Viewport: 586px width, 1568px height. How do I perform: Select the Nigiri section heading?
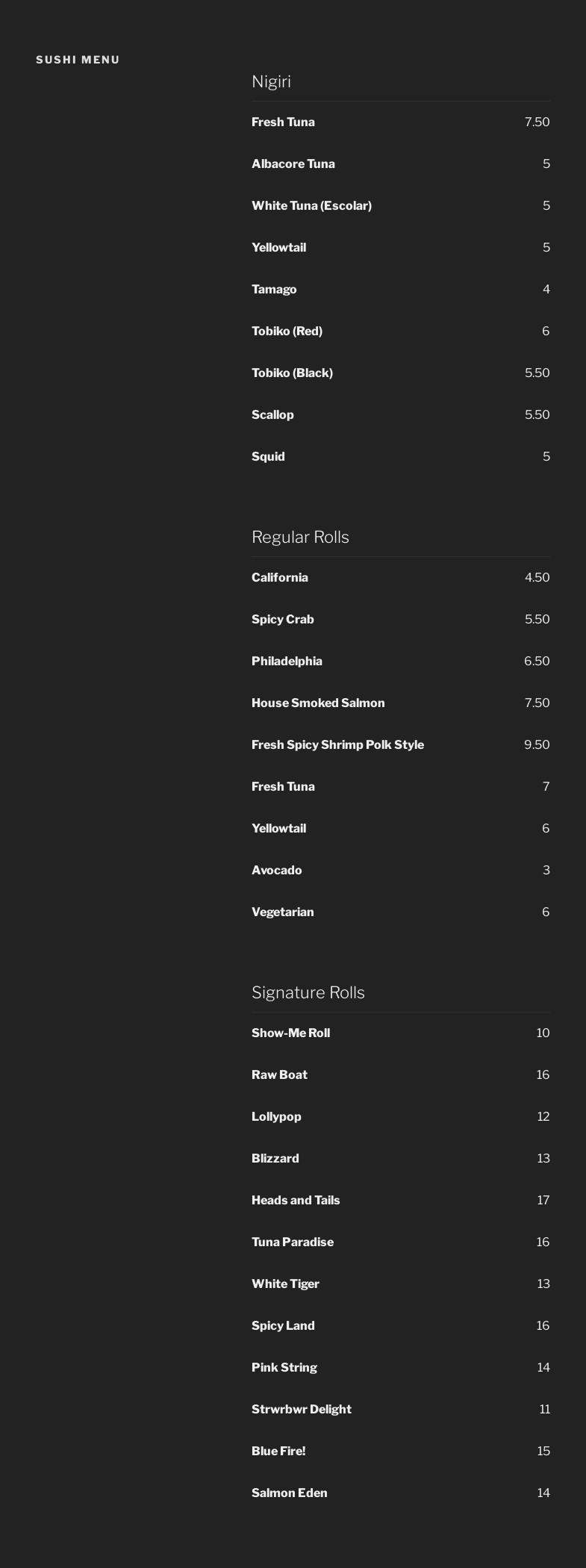pyautogui.click(x=271, y=81)
